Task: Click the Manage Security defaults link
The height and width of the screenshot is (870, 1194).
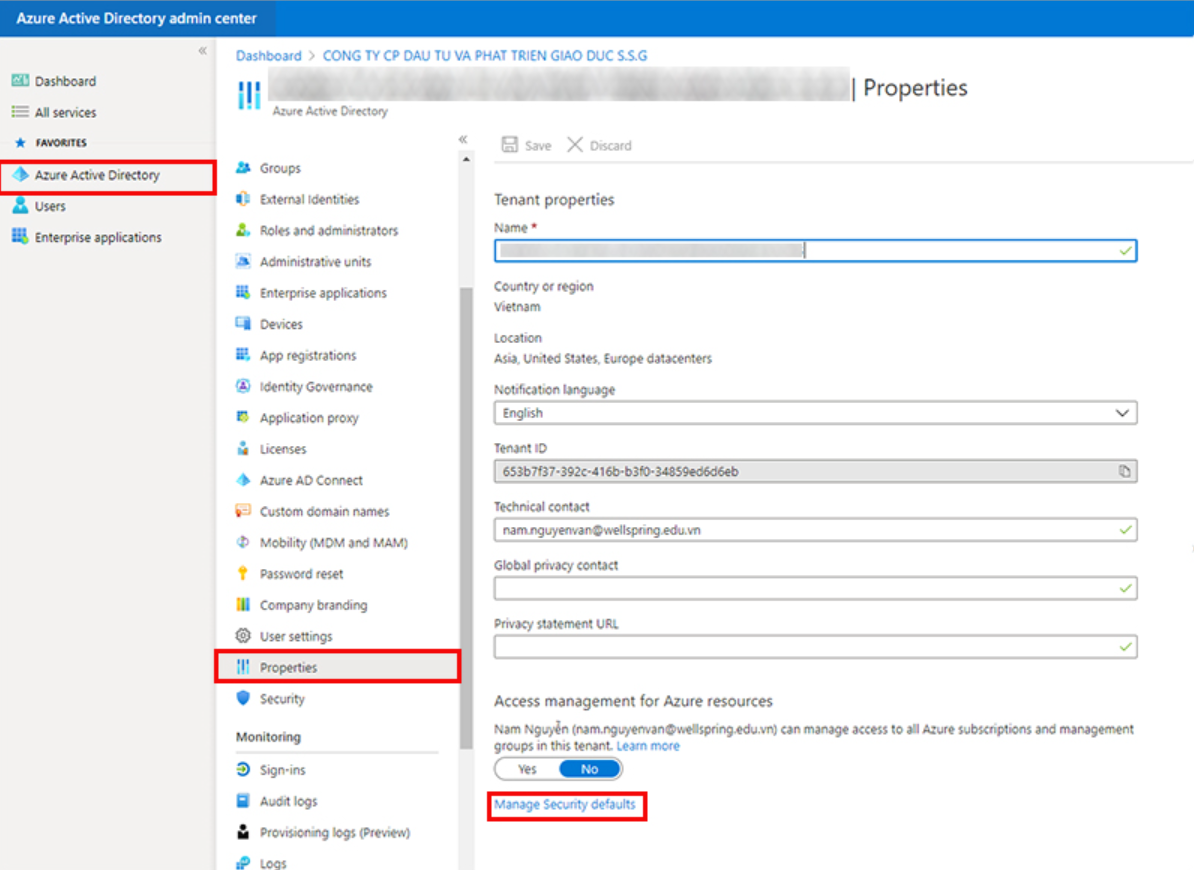Action: pos(566,805)
